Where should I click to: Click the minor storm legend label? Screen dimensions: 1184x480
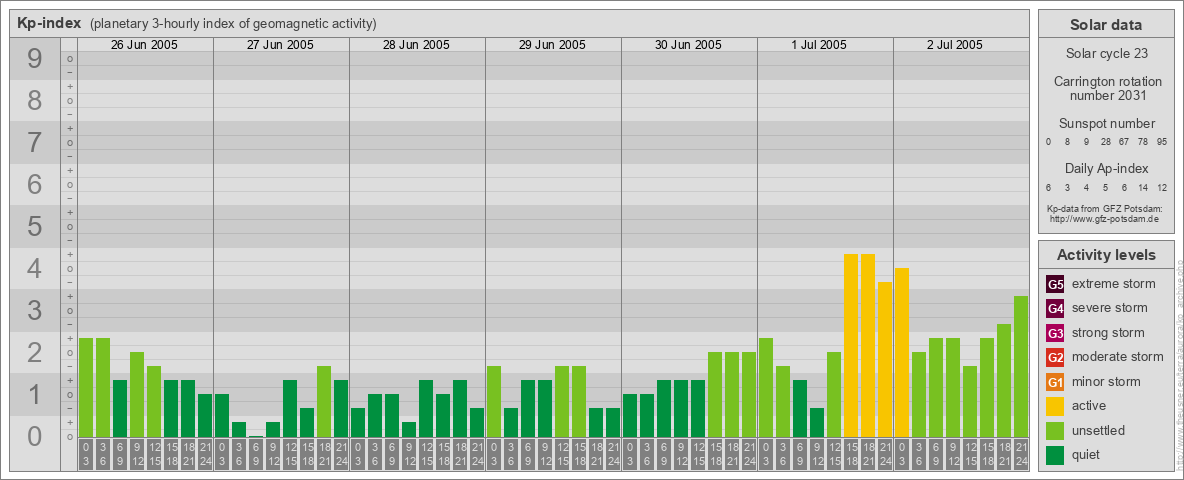(x=1106, y=382)
